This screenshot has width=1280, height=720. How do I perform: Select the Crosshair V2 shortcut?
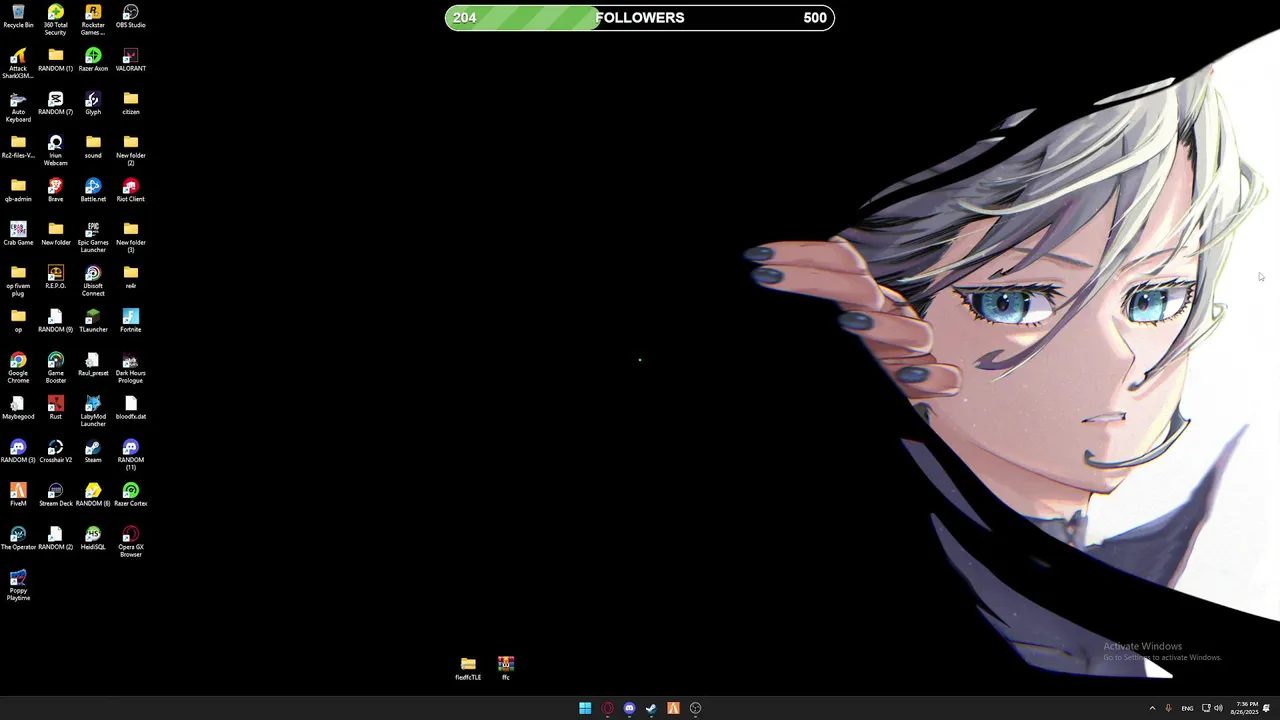(x=55, y=452)
